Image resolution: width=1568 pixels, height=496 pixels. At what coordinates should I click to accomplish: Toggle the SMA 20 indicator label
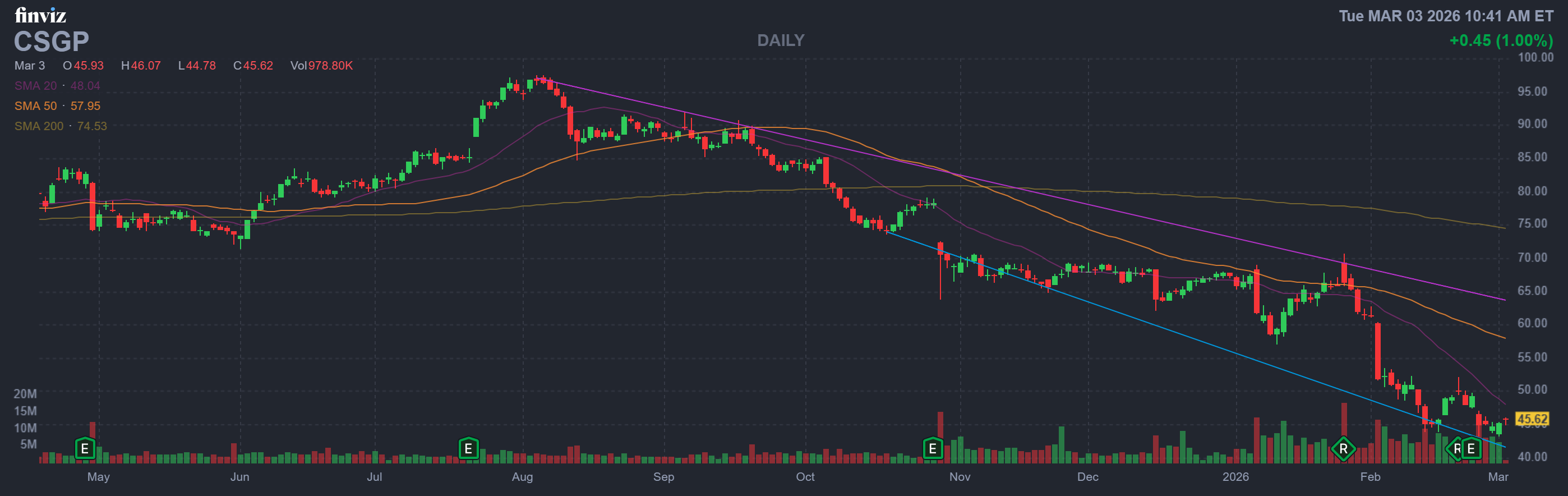[x=57, y=86]
